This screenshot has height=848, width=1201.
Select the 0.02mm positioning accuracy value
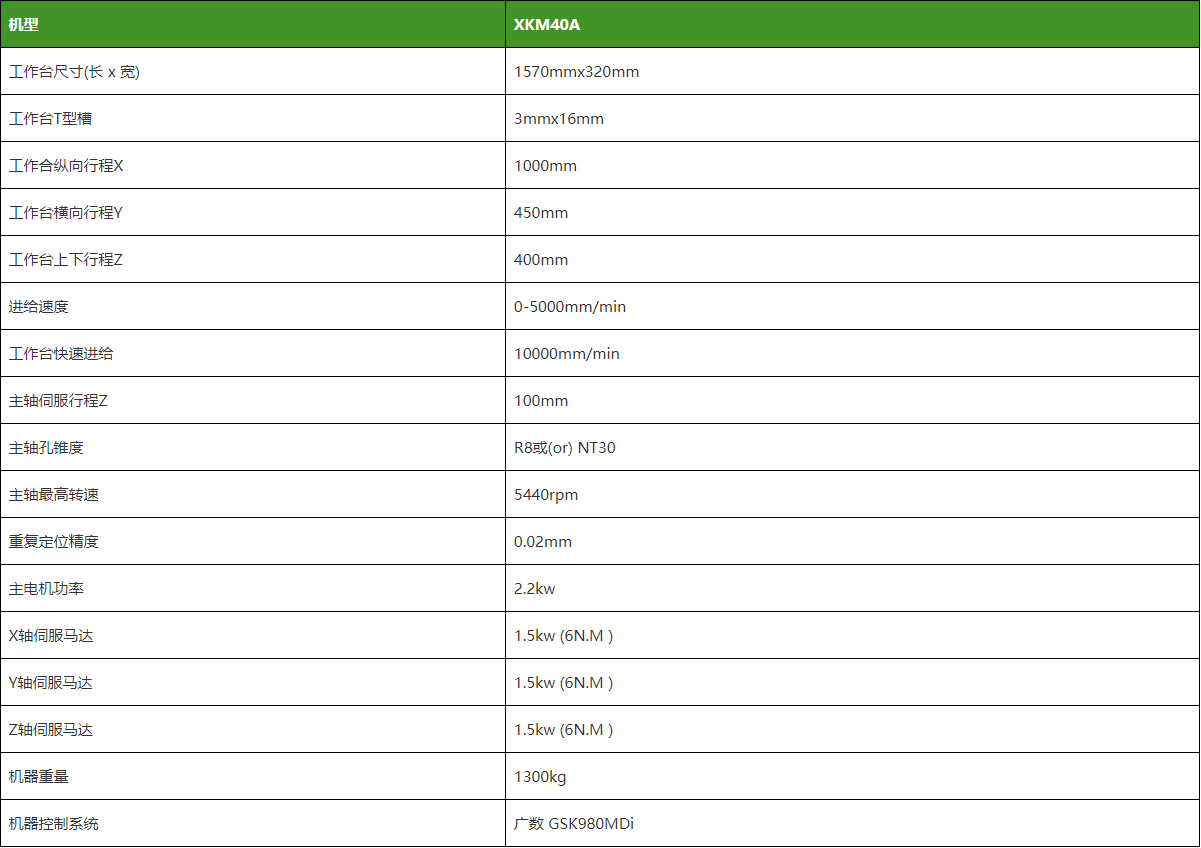(543, 542)
